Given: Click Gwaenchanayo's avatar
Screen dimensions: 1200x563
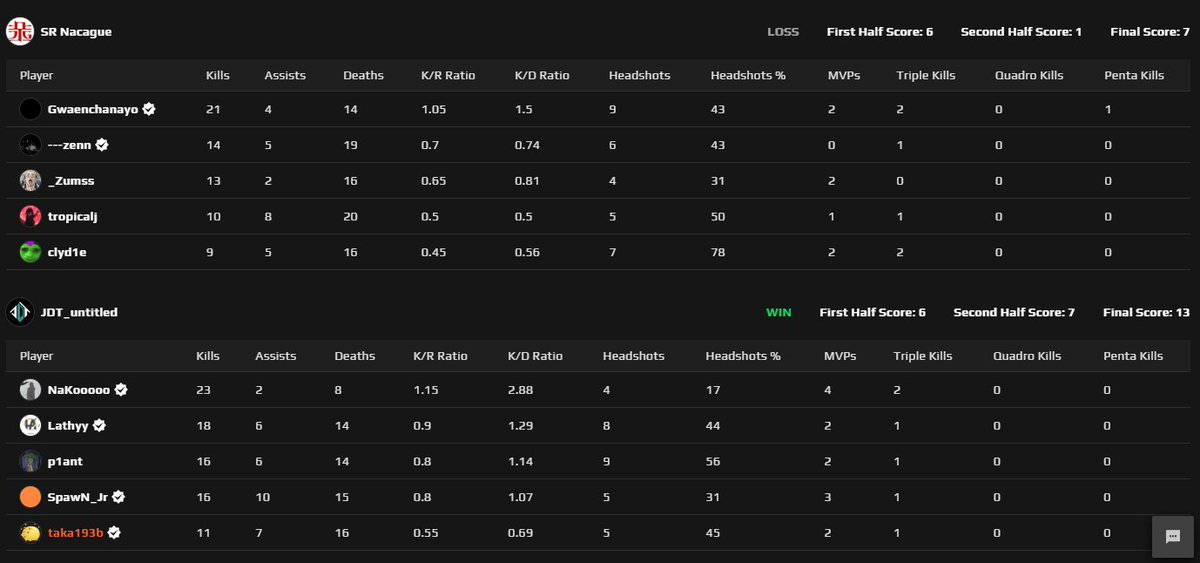Looking at the screenshot, I should click(x=30, y=109).
